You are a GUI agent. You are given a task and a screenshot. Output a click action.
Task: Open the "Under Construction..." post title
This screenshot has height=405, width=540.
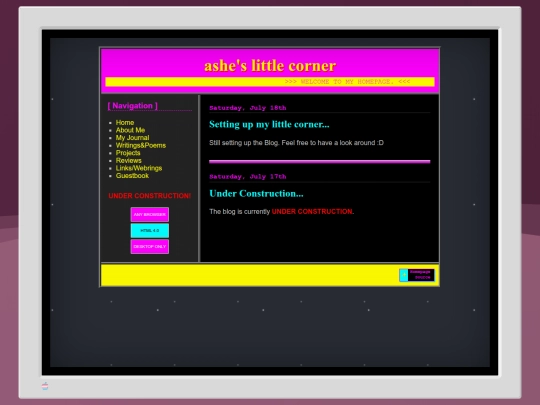point(256,194)
